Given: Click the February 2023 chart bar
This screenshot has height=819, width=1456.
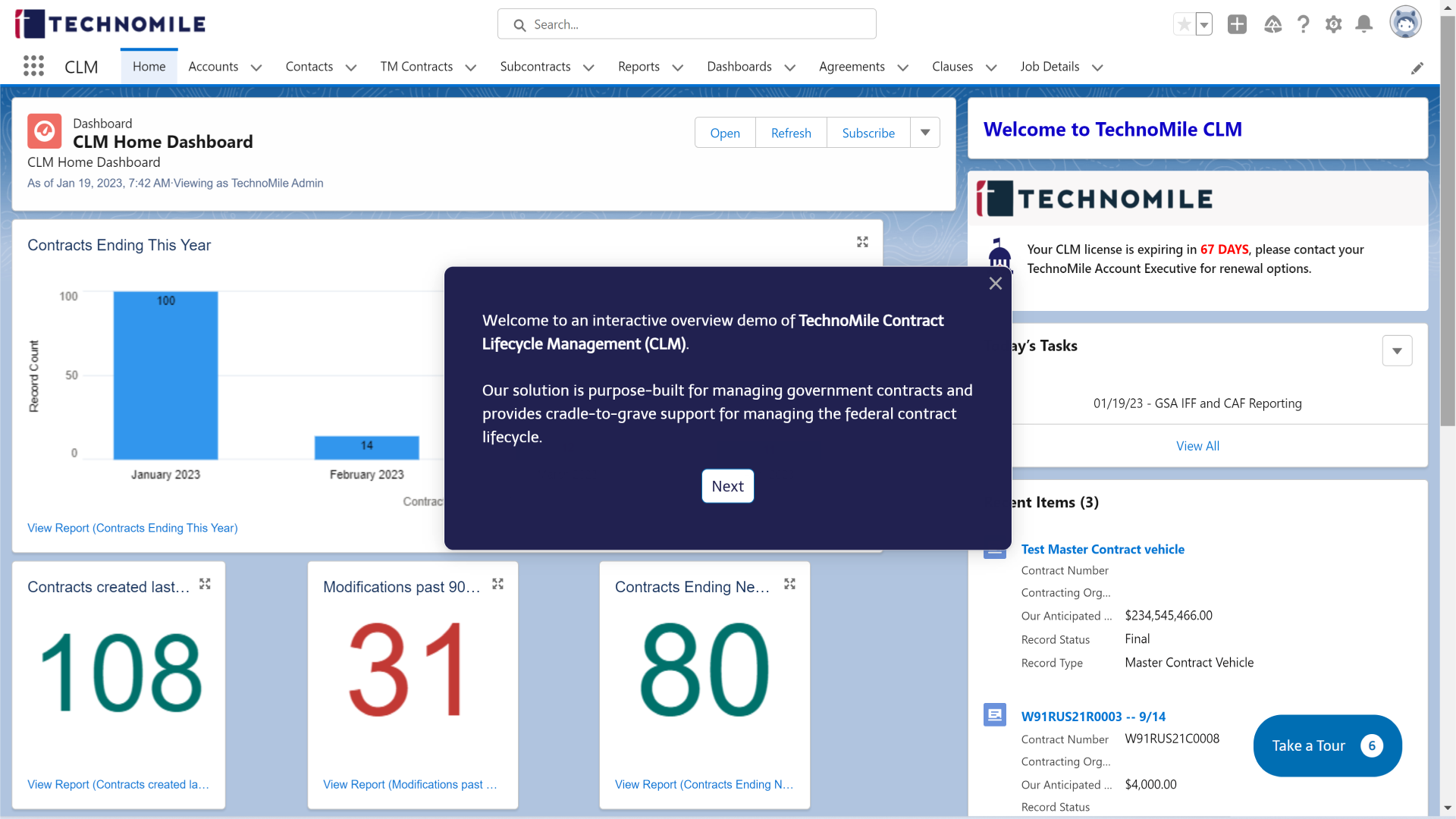Looking at the screenshot, I should click(x=367, y=447).
